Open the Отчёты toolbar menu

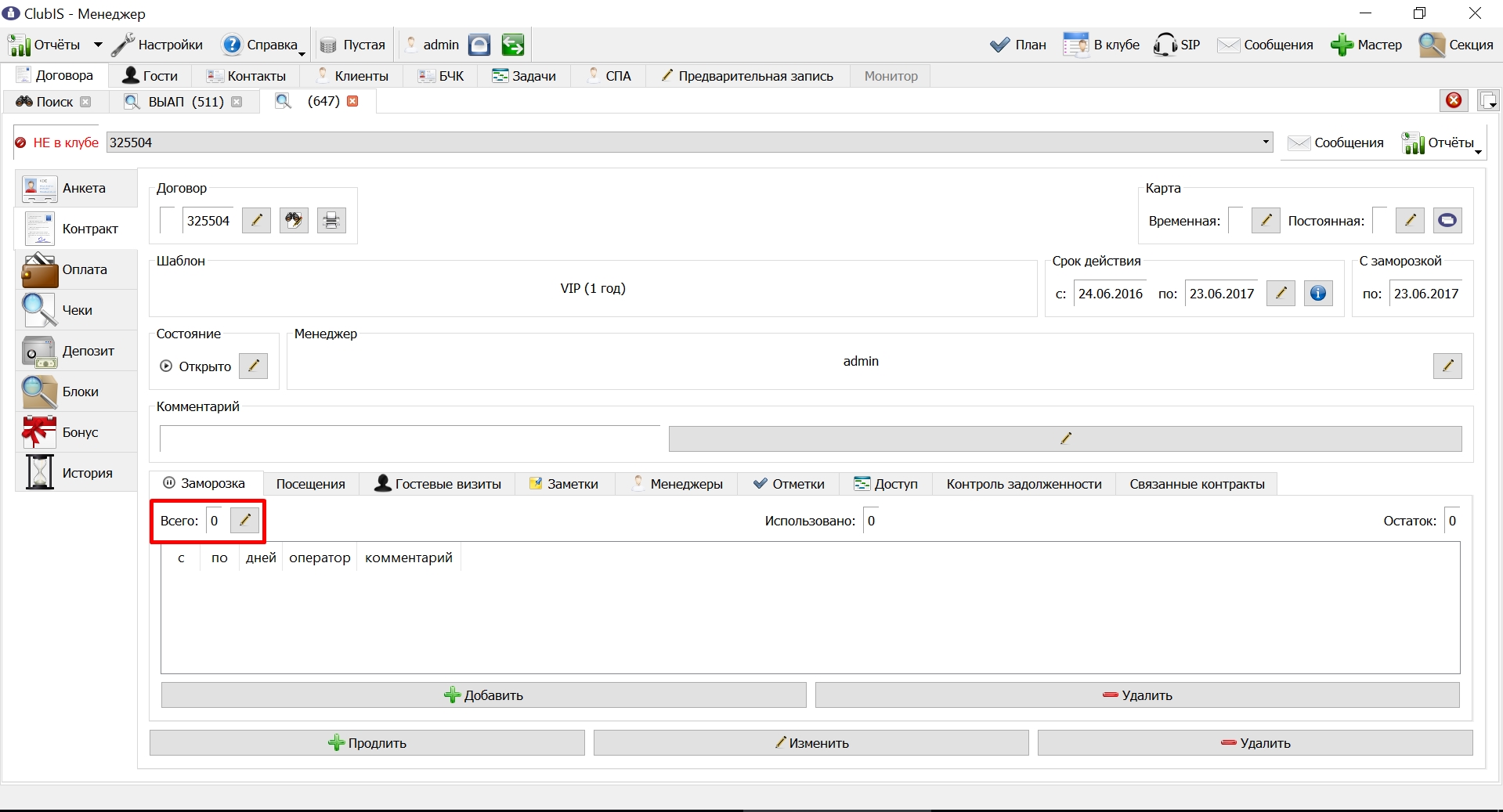(45, 45)
